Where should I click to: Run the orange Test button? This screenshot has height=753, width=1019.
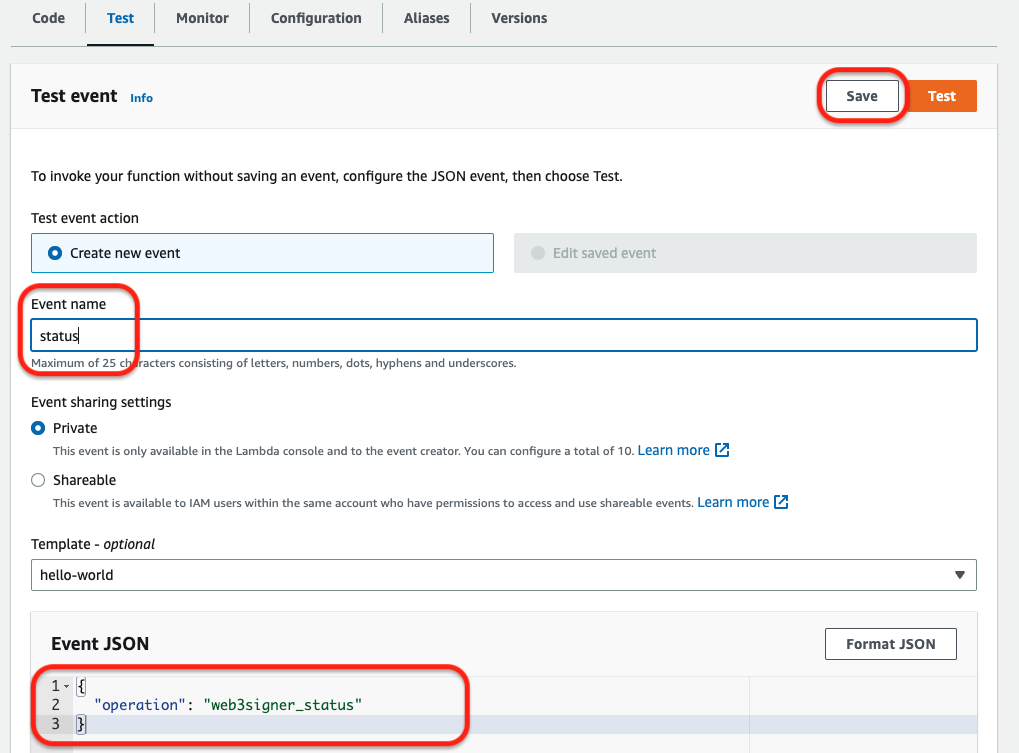(941, 96)
